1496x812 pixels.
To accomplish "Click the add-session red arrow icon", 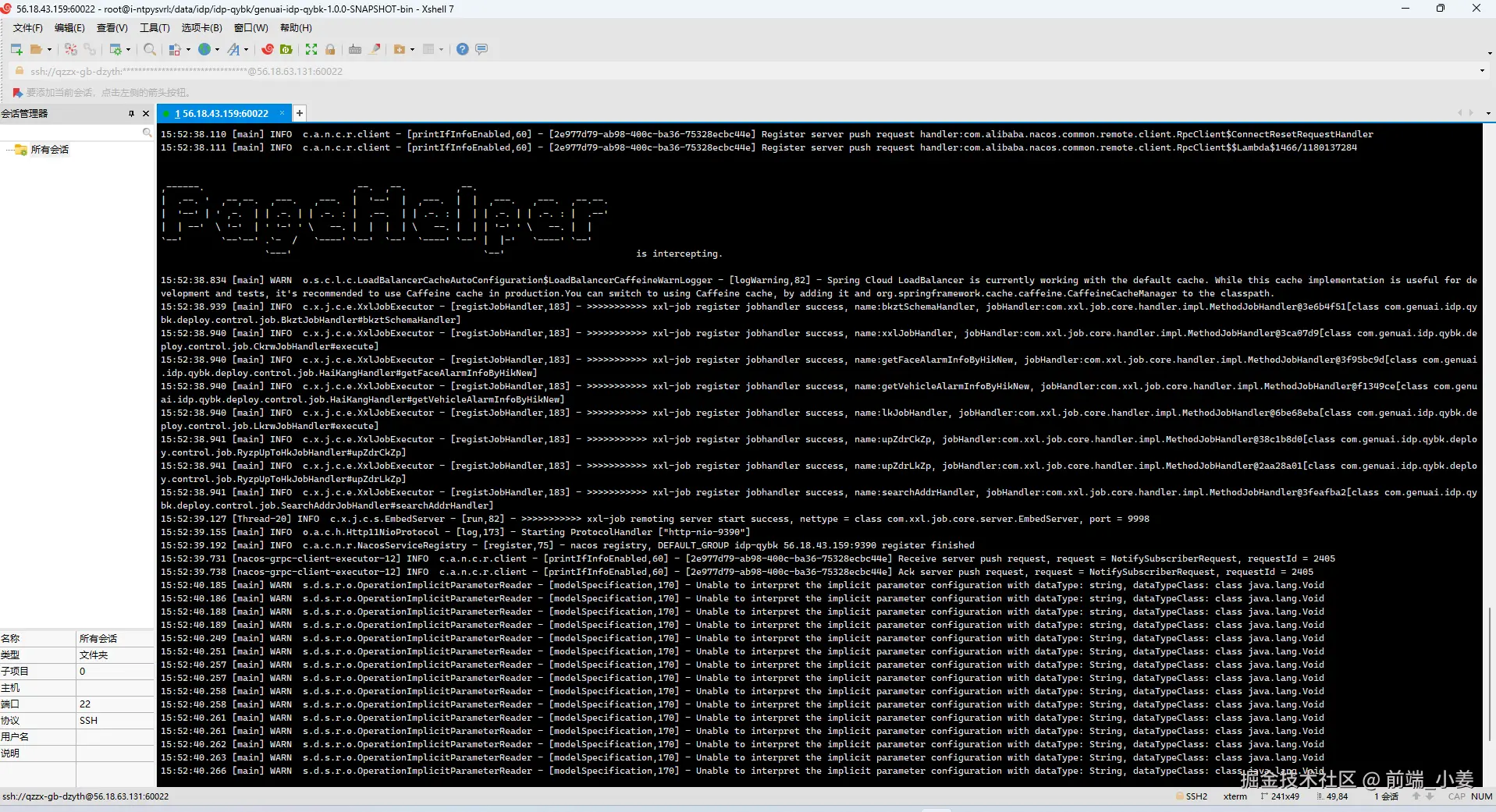I will (x=18, y=93).
